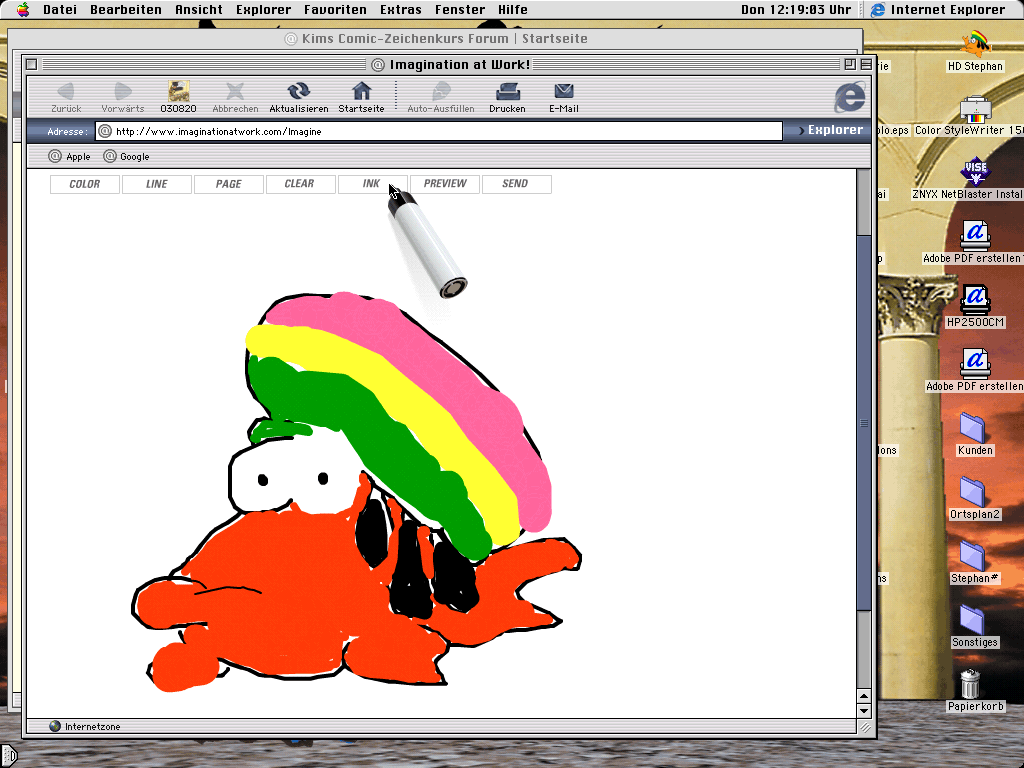Click the vertical scrollbar down arrow
This screenshot has width=1024, height=768.
click(x=864, y=710)
